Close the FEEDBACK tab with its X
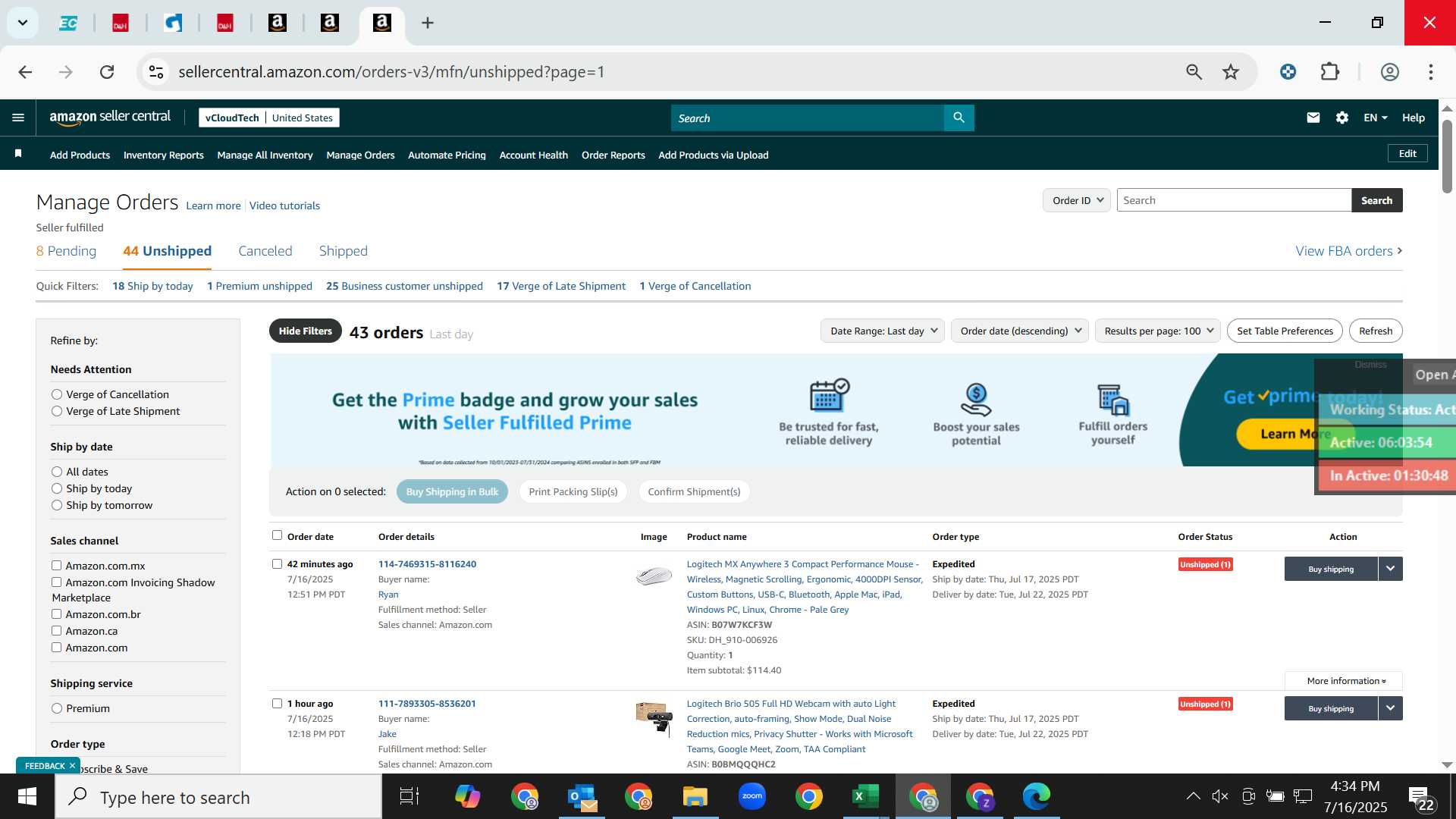 point(73,766)
